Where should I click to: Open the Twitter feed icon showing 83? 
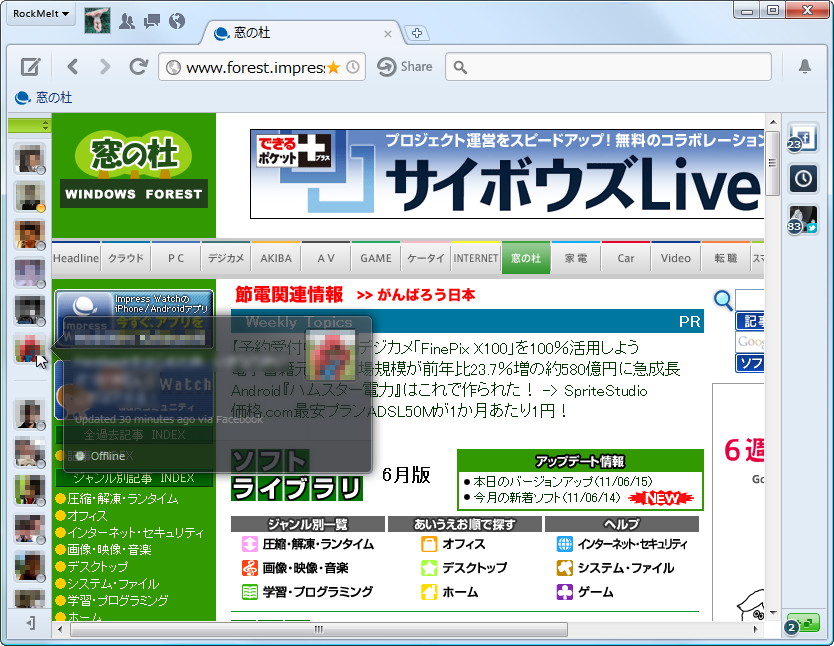click(x=805, y=218)
